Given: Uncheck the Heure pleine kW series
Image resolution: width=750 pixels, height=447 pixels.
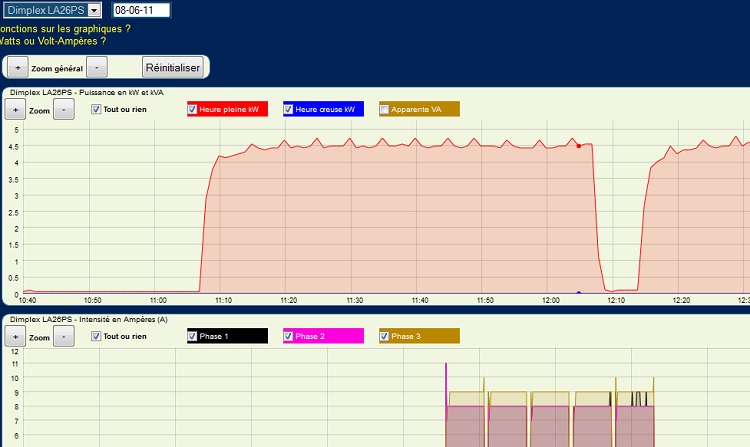Looking at the screenshot, I should [x=193, y=109].
